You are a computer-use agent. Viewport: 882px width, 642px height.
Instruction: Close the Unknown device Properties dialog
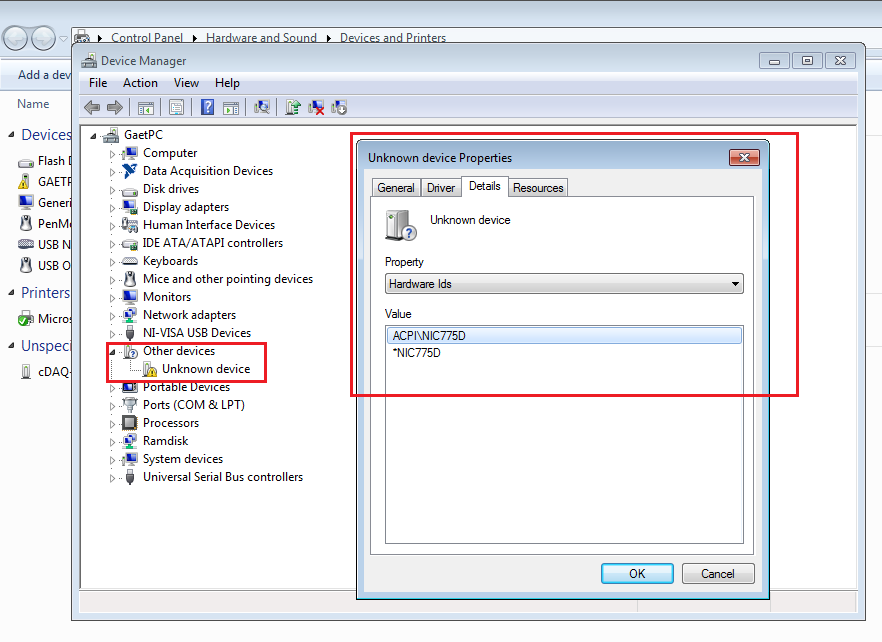(x=744, y=158)
